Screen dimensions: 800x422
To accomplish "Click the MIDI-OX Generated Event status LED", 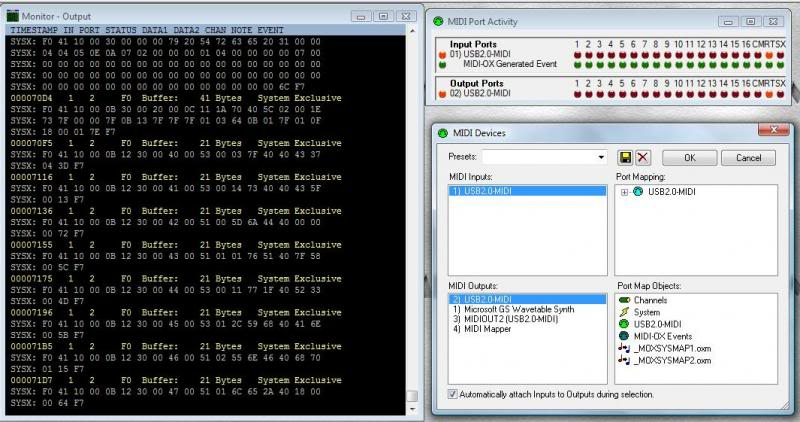I will coord(442,65).
